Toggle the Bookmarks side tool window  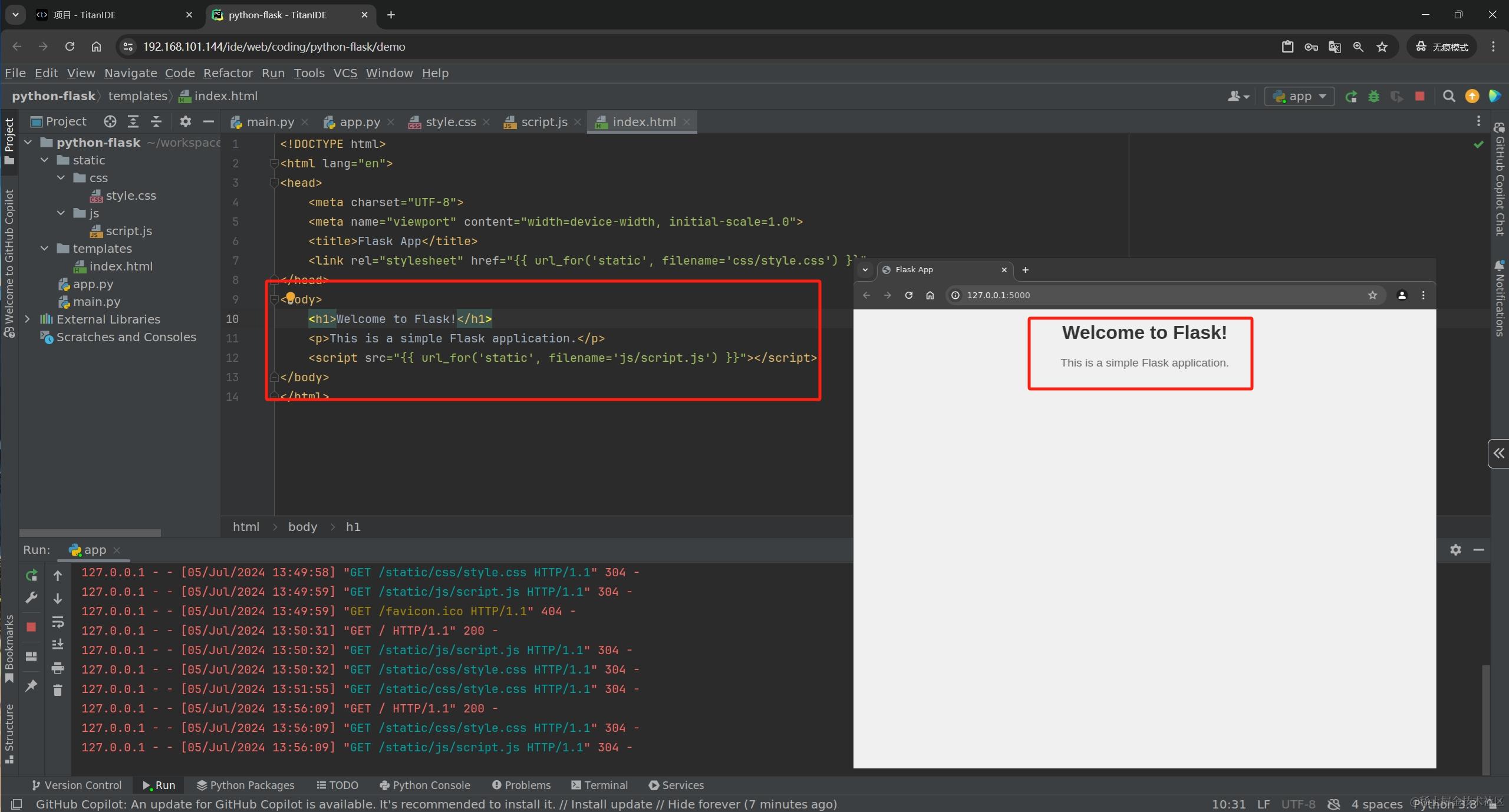[x=9, y=648]
